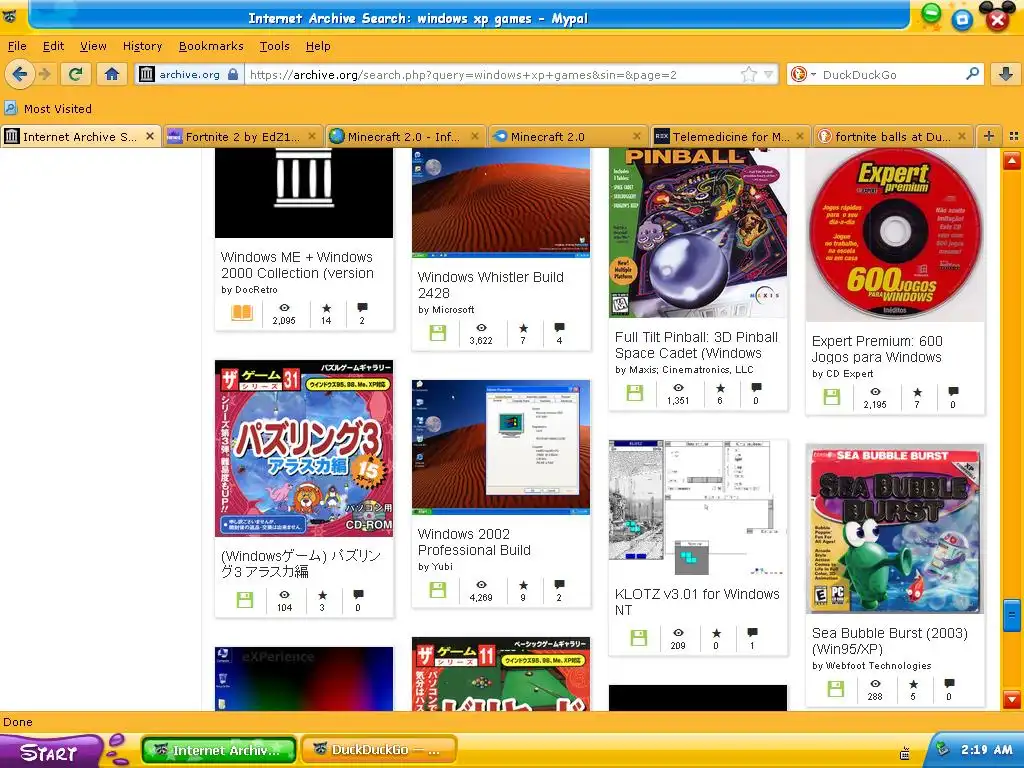Open the View menu

click(93, 46)
